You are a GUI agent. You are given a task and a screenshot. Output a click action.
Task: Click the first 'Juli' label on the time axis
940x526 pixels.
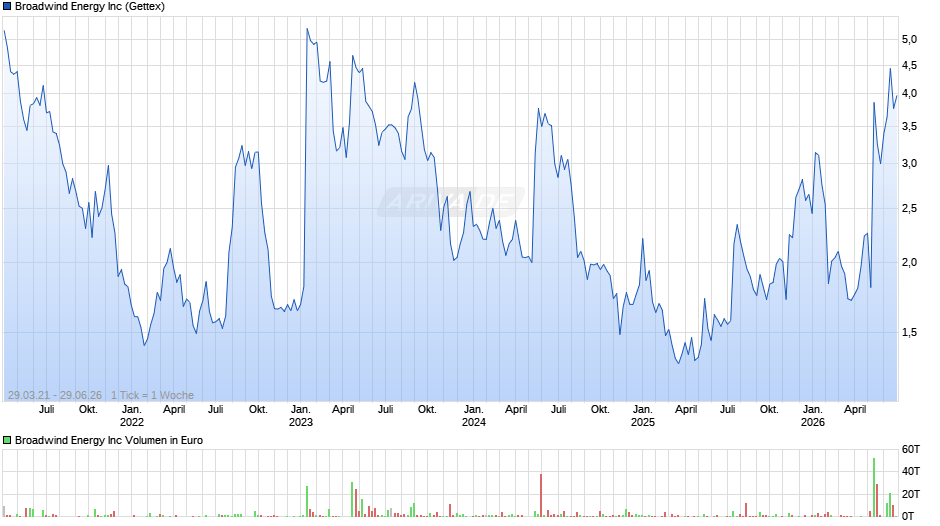pyautogui.click(x=47, y=410)
